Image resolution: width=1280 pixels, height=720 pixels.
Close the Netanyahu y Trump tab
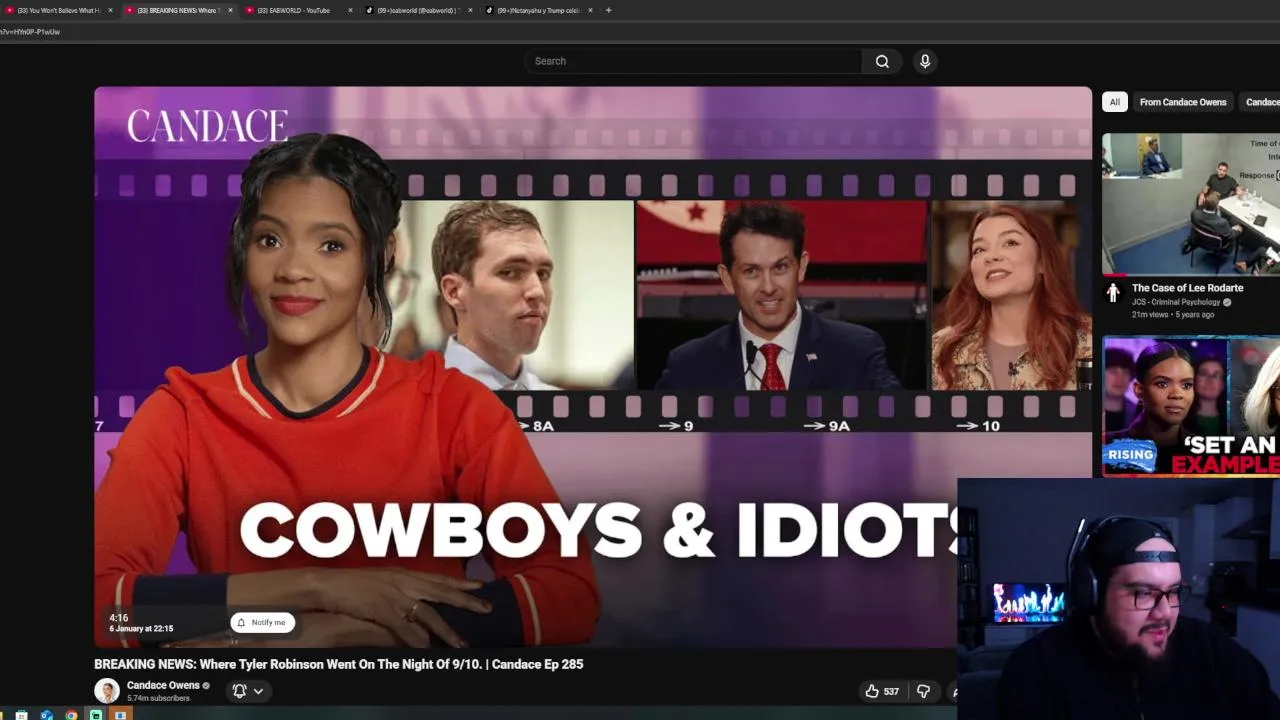590,10
